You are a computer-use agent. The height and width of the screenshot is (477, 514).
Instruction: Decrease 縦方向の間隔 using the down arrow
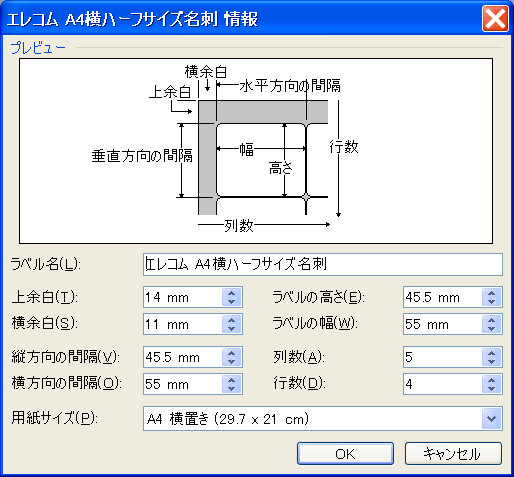pyautogui.click(x=231, y=361)
